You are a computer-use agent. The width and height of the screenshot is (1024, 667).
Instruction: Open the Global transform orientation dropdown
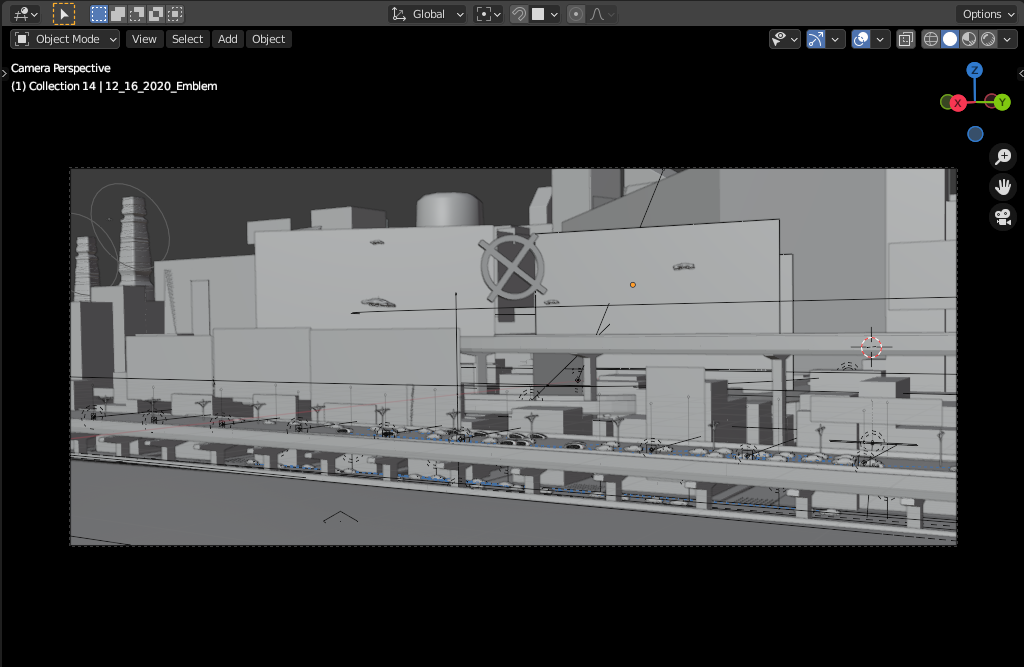click(428, 14)
